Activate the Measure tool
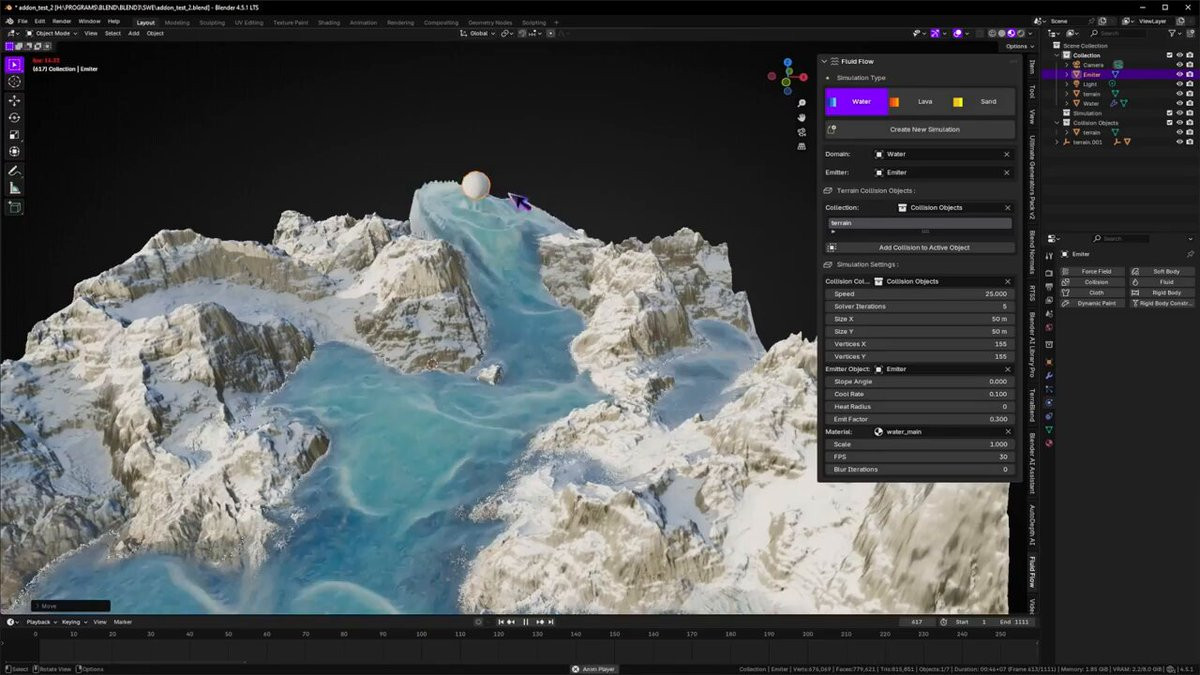The image size is (1200, 675). 14,188
